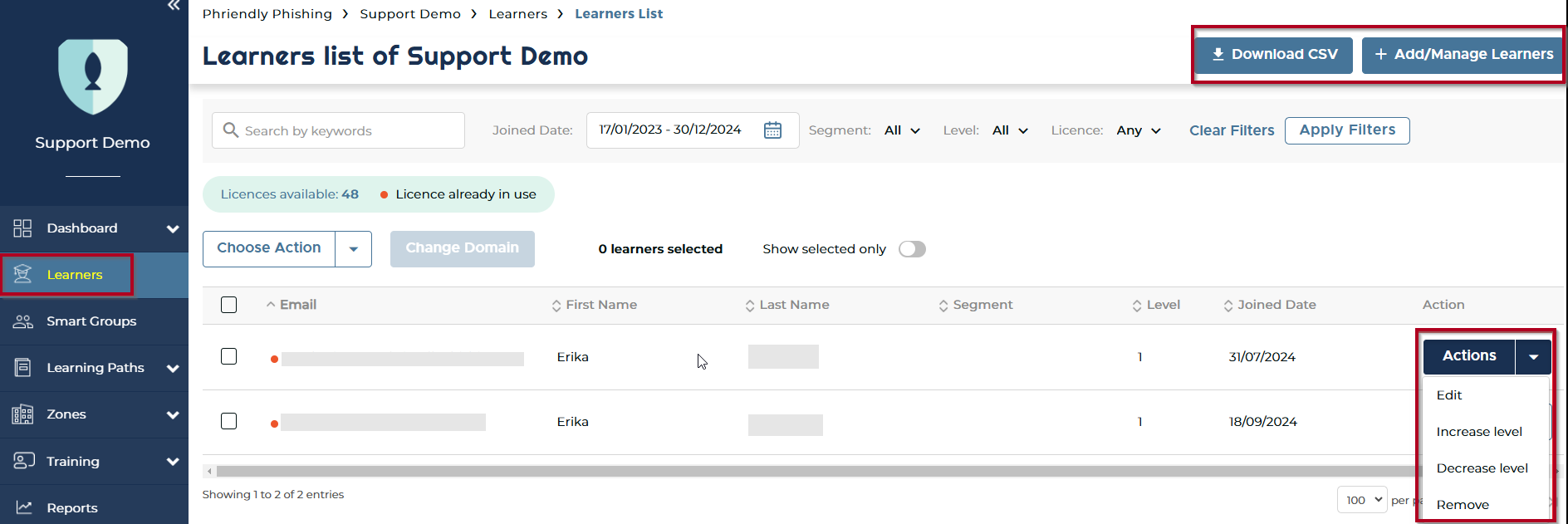
Task: Click the Support Demo shield logo
Action: pos(93,76)
